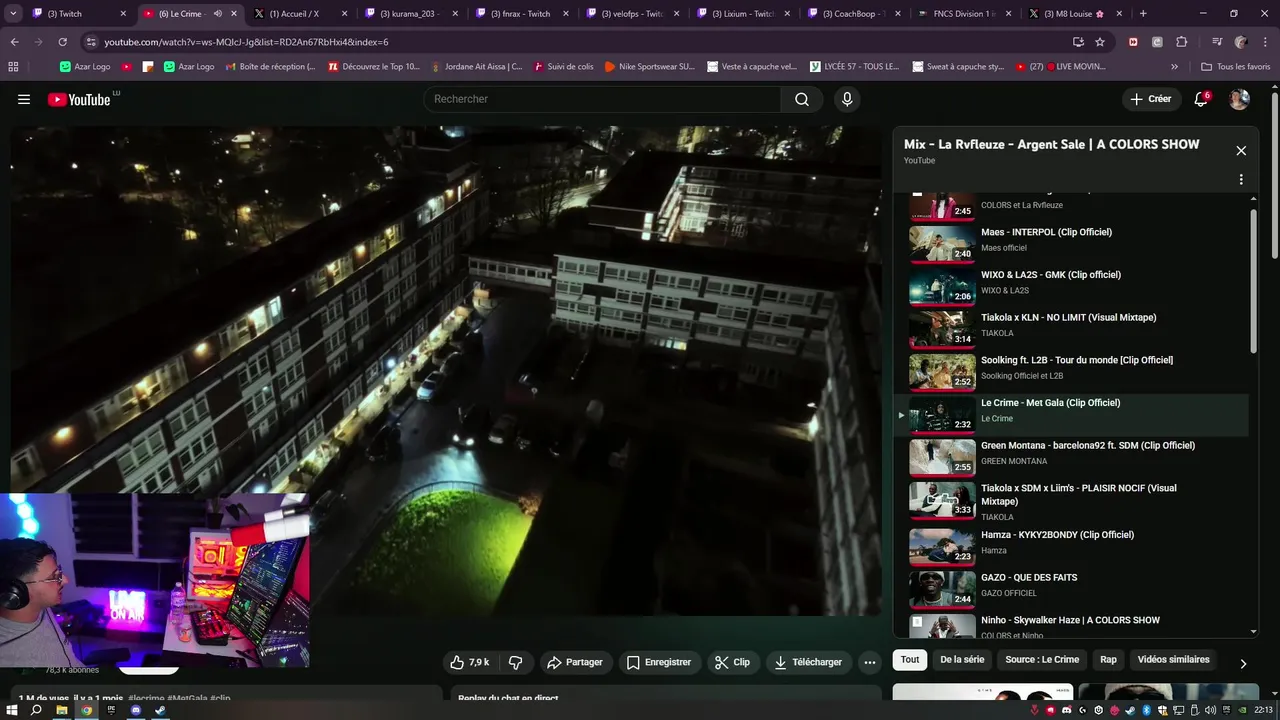
Task: Open Windows taskbar search
Action: coord(36,710)
